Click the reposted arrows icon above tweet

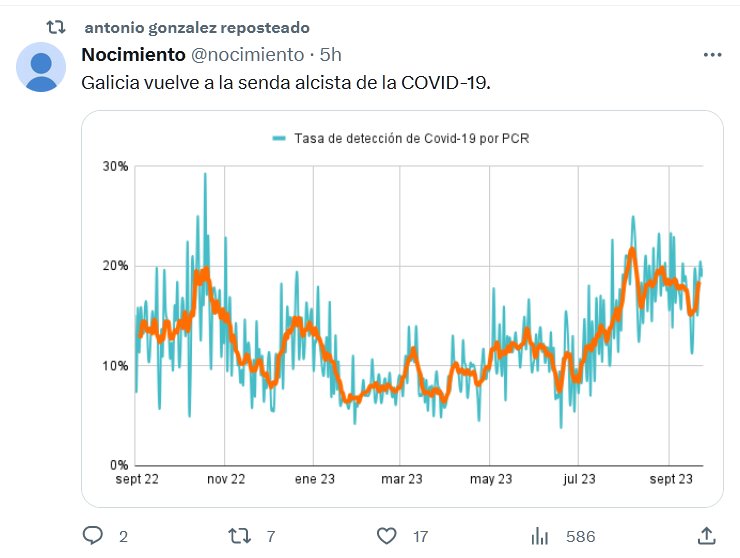(x=56, y=27)
